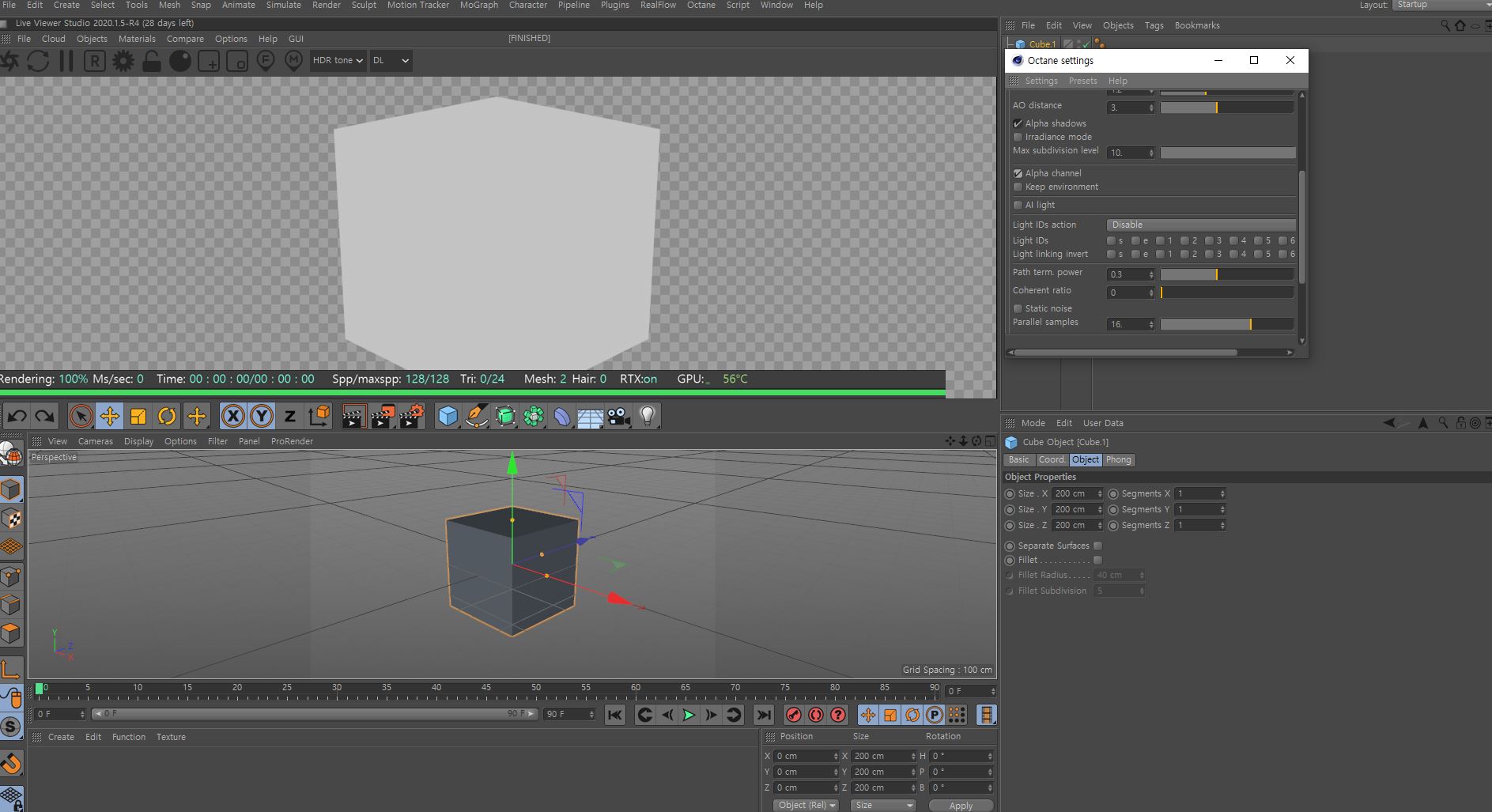
Task: Toggle Y axis lock
Action: coord(262,416)
